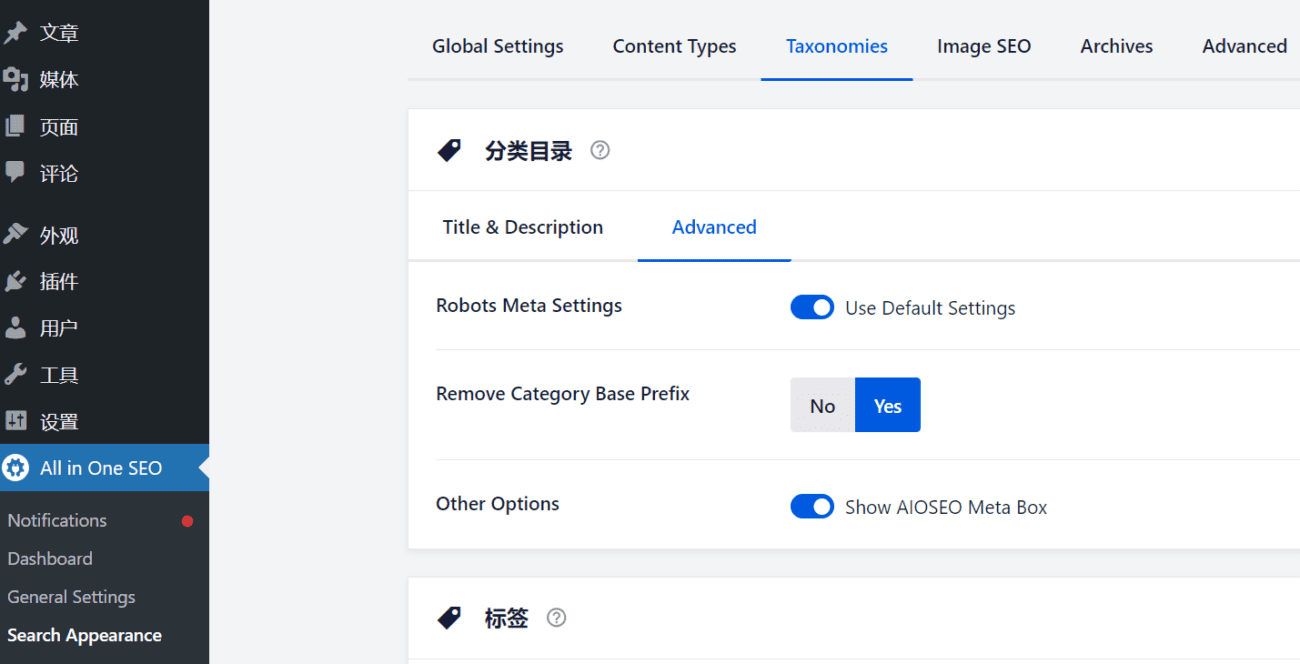The height and width of the screenshot is (664, 1300).
Task: Select Yes for Remove Category Base Prefix
Action: 887,405
